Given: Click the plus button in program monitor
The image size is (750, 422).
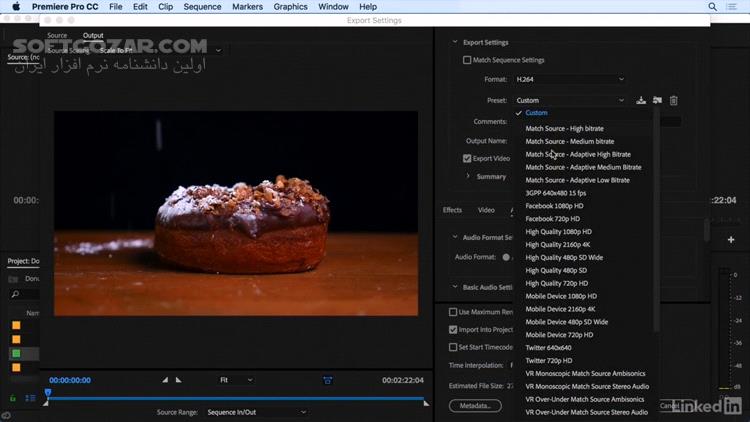Looking at the screenshot, I should tap(731, 239).
